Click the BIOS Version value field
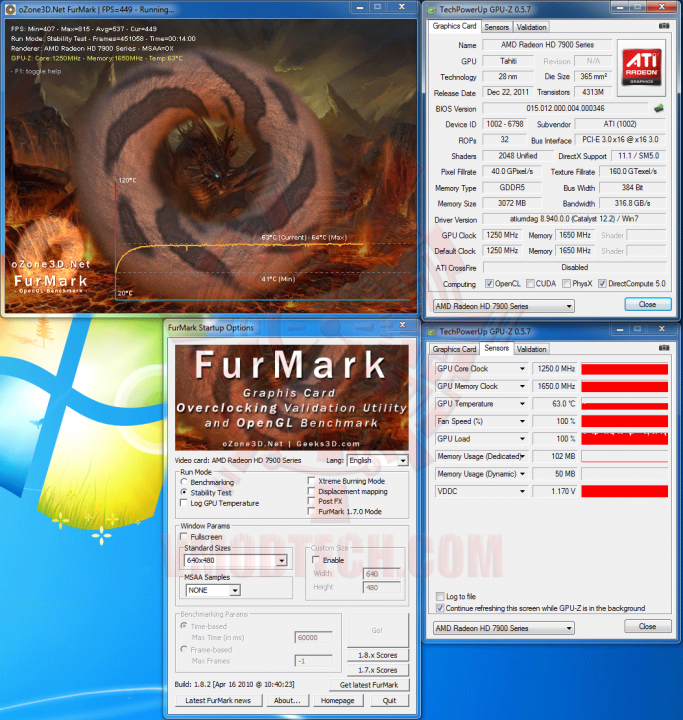 click(565, 108)
